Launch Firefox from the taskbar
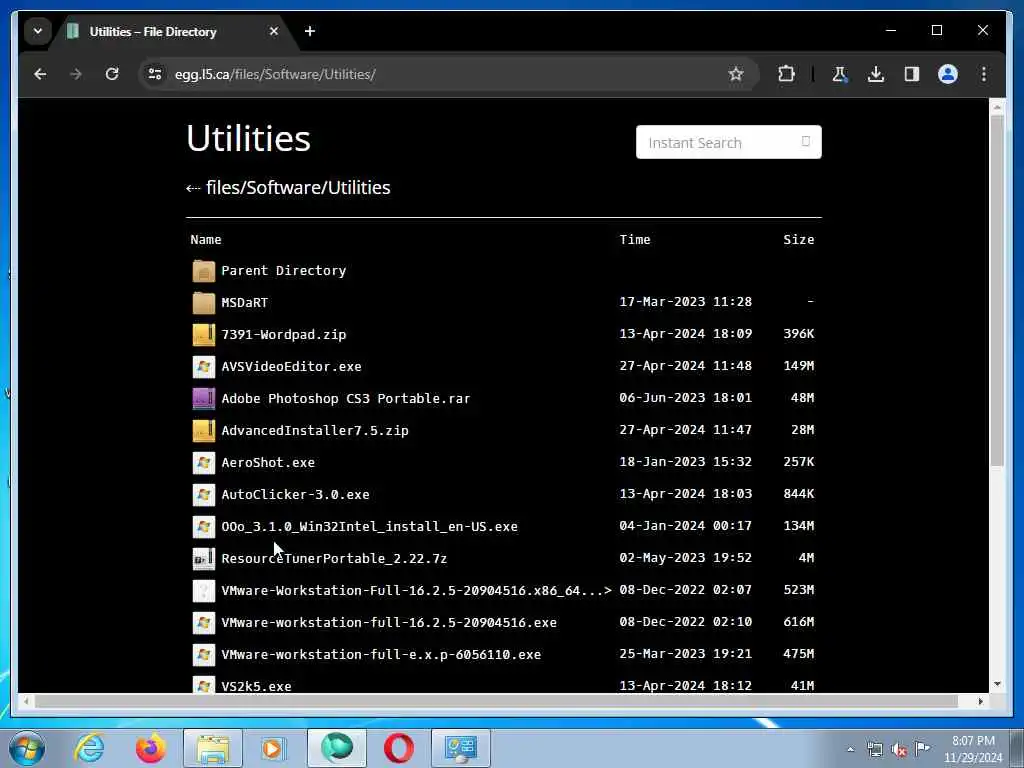The image size is (1024, 768). click(150, 748)
